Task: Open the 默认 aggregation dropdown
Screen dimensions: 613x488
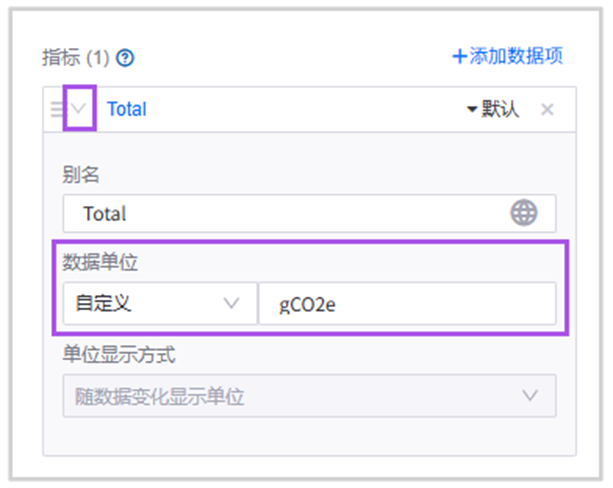Action: point(493,109)
